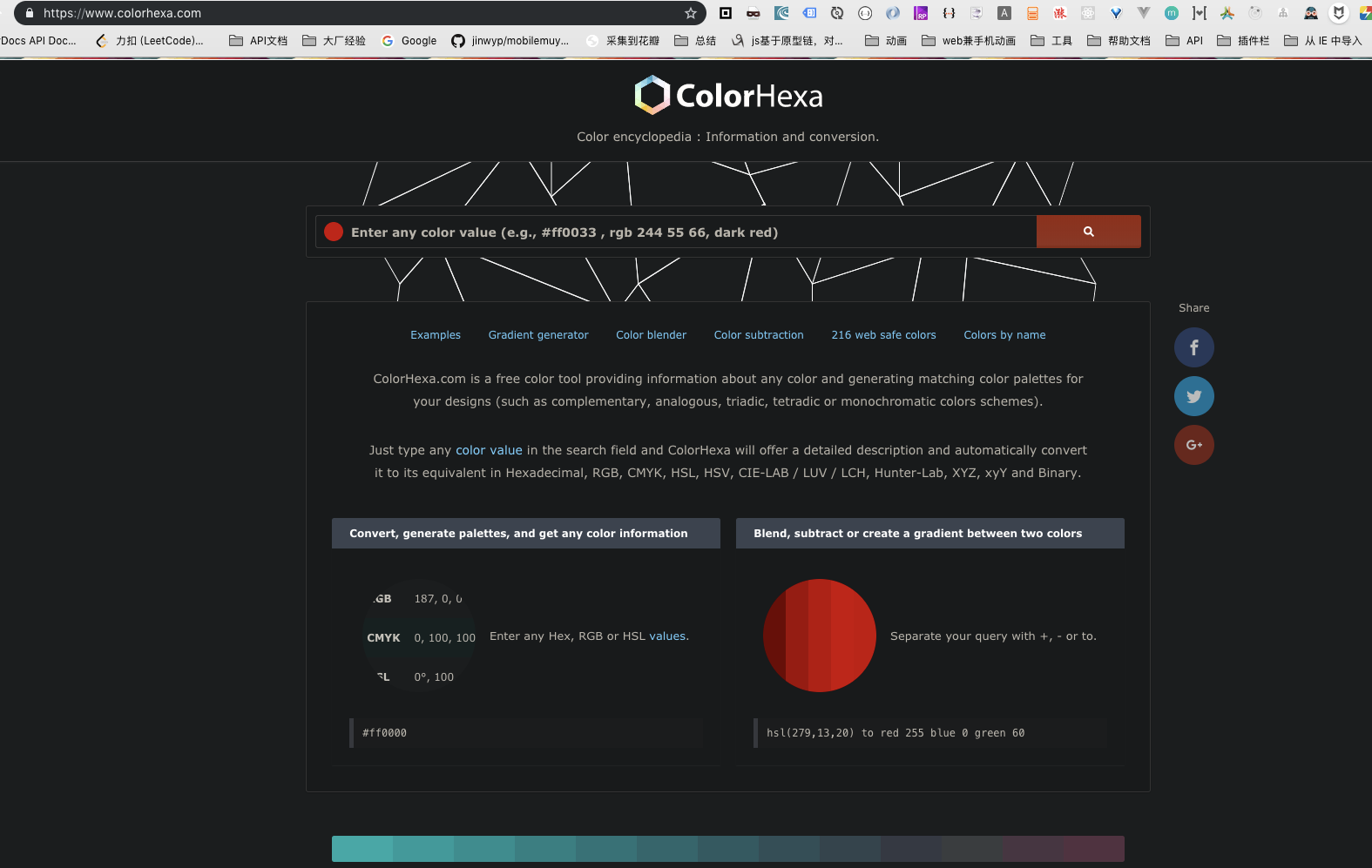The image size is (1372, 868).
Task: Open the red 涨 character extension
Action: 1060,13
